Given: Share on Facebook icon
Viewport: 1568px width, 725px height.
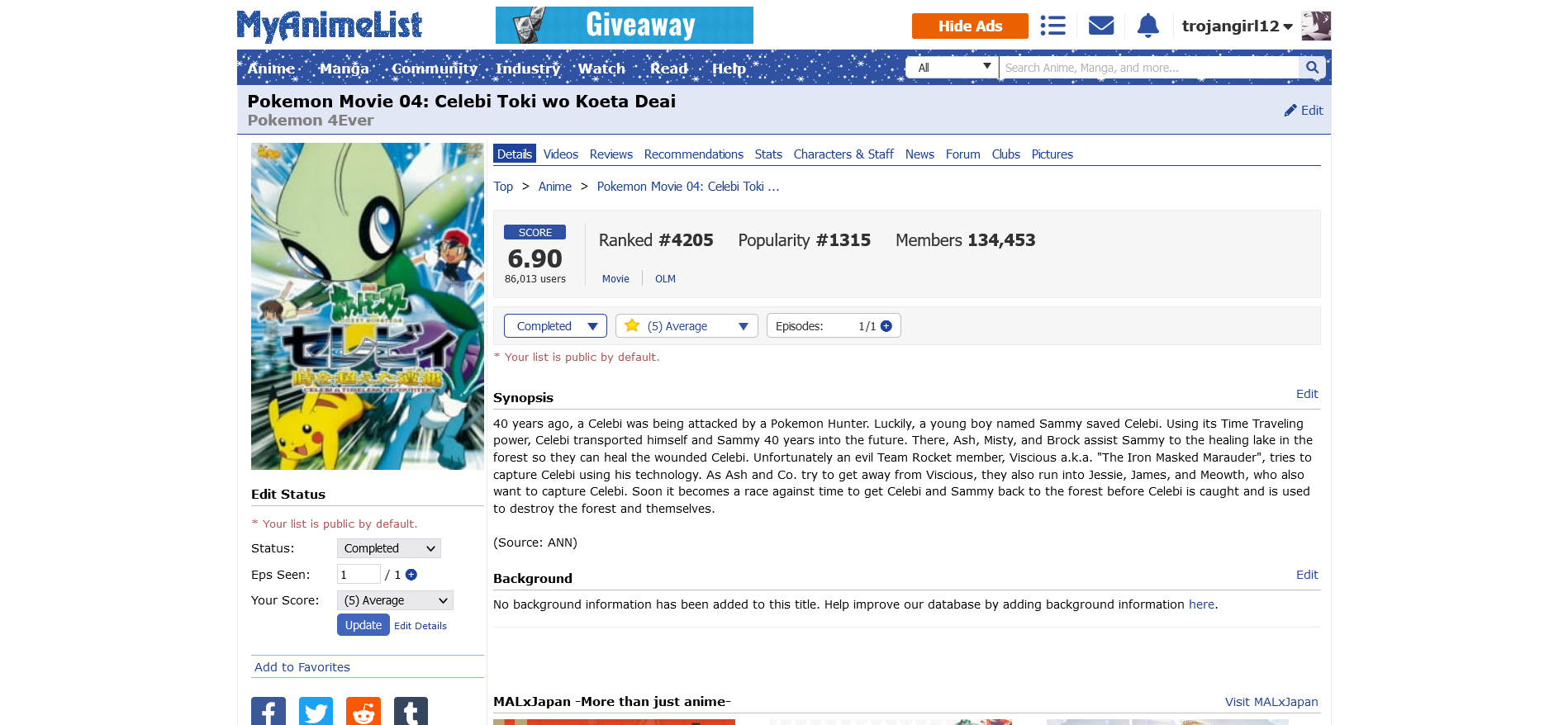Looking at the screenshot, I should (x=268, y=711).
